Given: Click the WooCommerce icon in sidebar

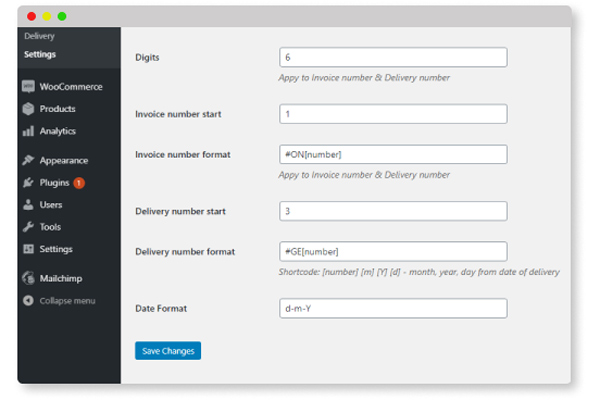Looking at the screenshot, I should 29,87.
